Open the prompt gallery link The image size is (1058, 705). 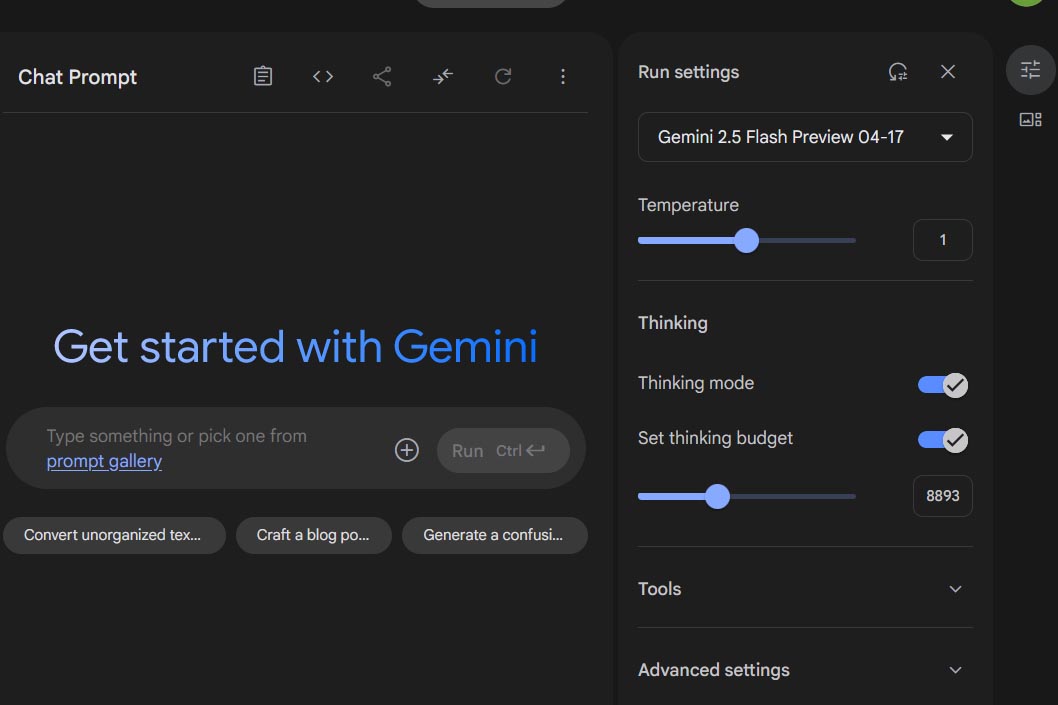tap(104, 461)
